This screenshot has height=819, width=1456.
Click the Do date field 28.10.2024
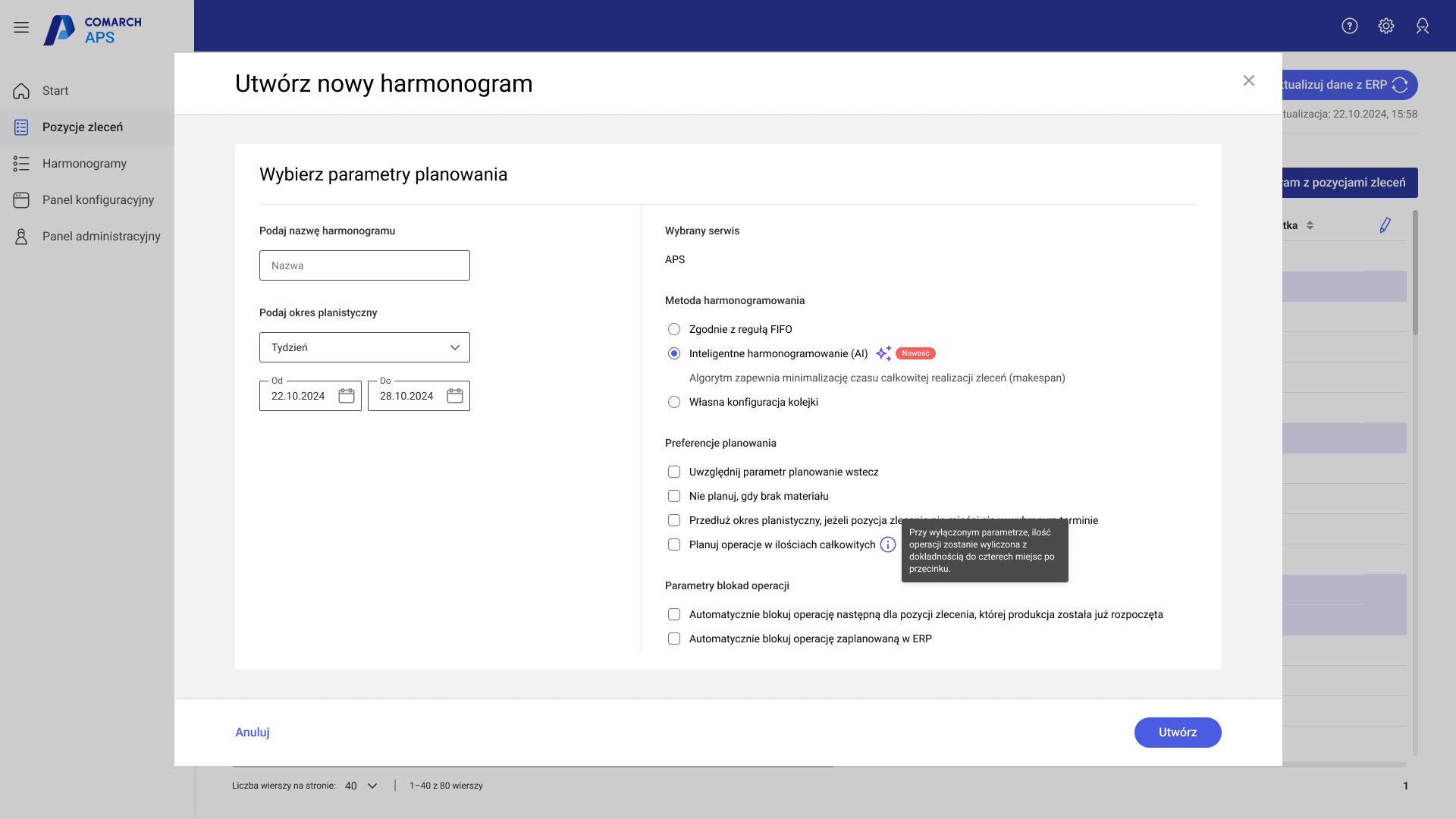click(x=419, y=396)
